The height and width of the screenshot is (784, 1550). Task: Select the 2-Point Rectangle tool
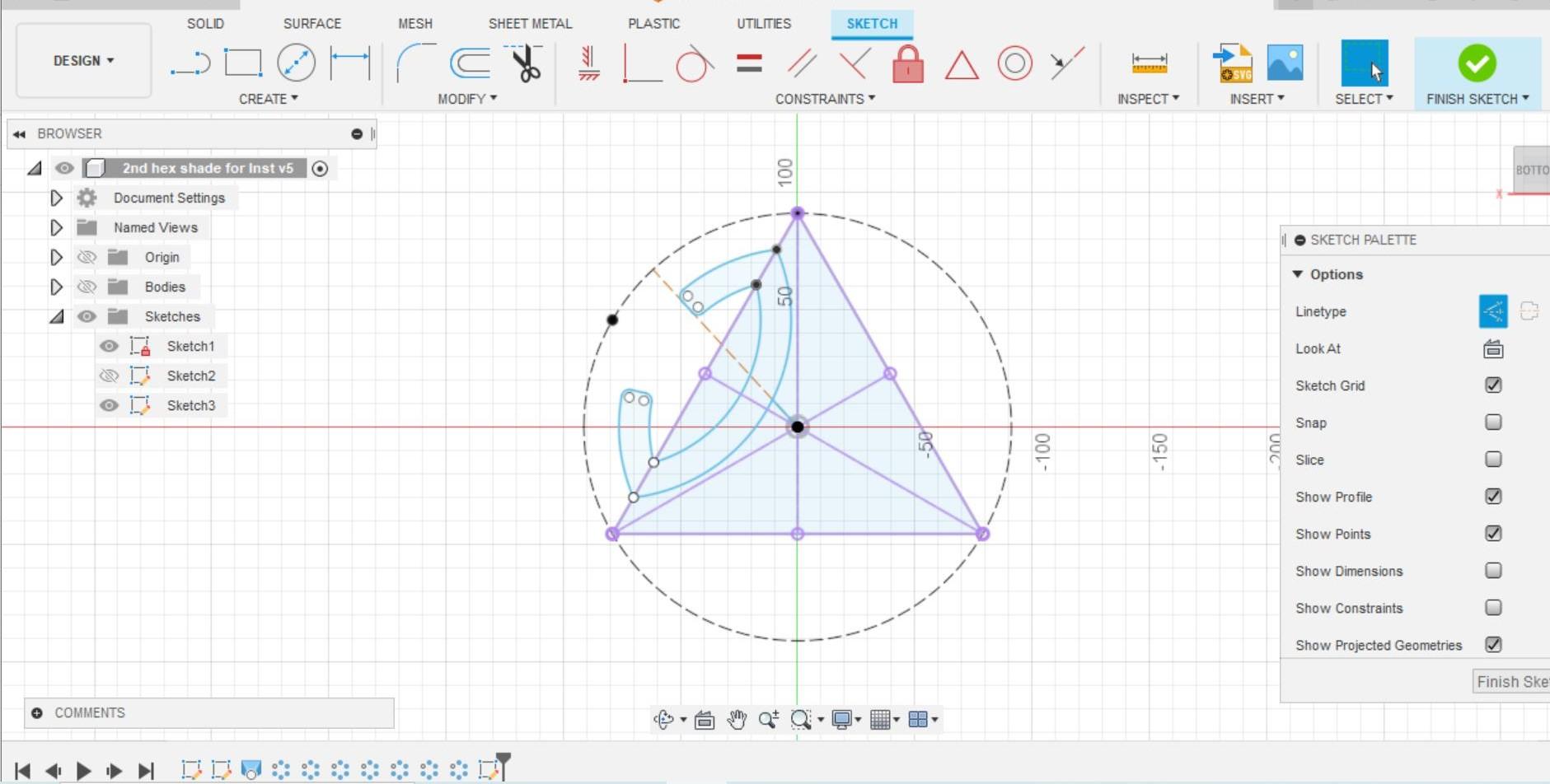click(x=243, y=63)
